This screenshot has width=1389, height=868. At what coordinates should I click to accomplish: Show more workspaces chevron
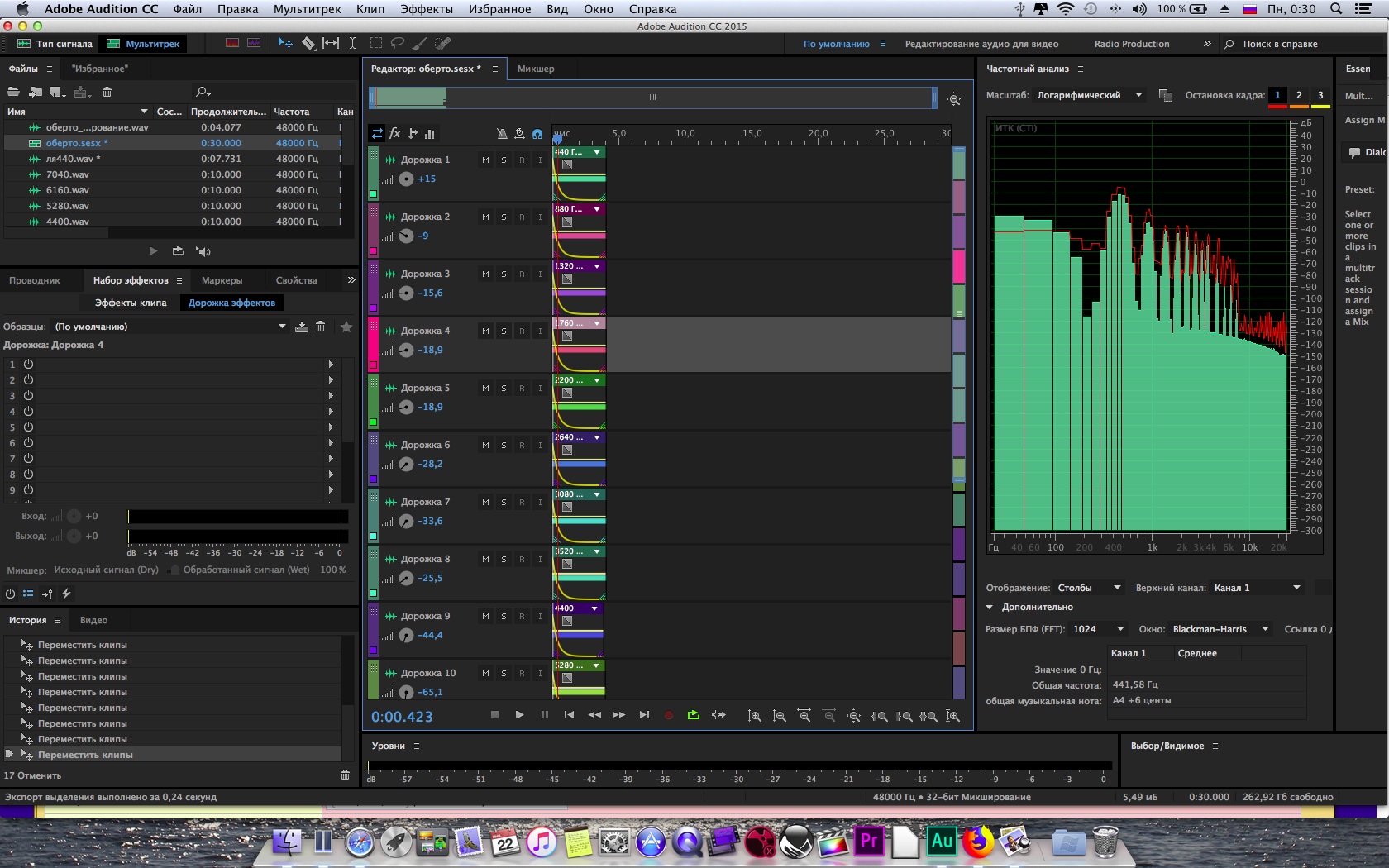pos(1206,44)
